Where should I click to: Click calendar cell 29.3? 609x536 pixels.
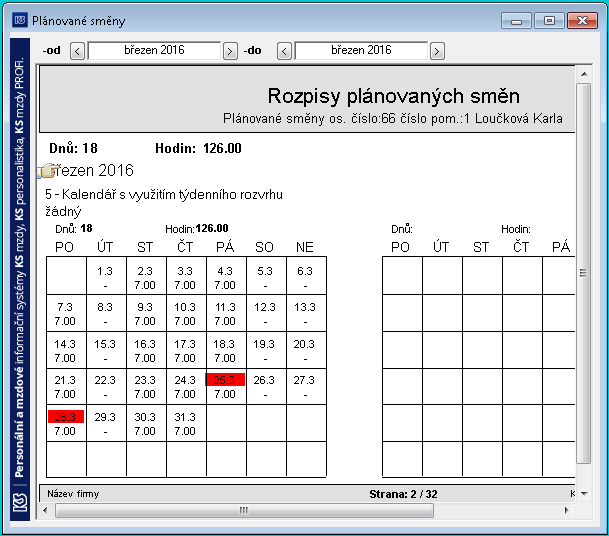tap(106, 423)
